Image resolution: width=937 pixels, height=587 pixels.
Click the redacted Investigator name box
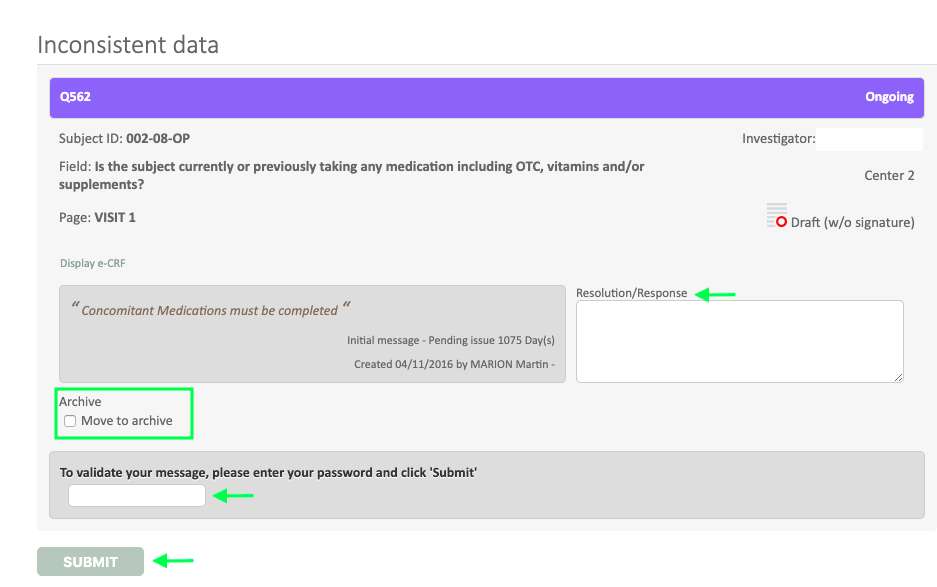[868, 139]
